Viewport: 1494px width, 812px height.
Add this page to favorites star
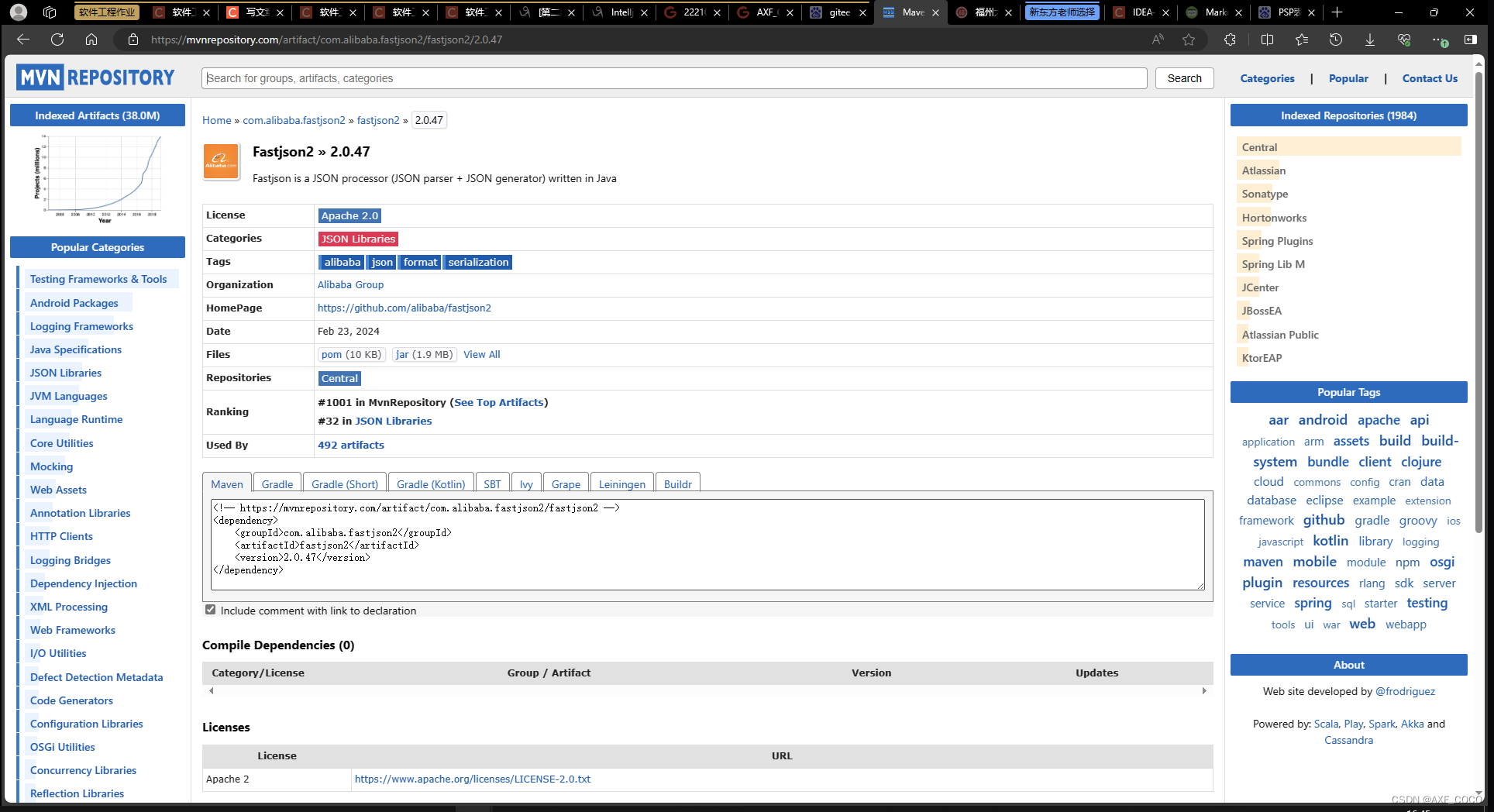point(1189,40)
